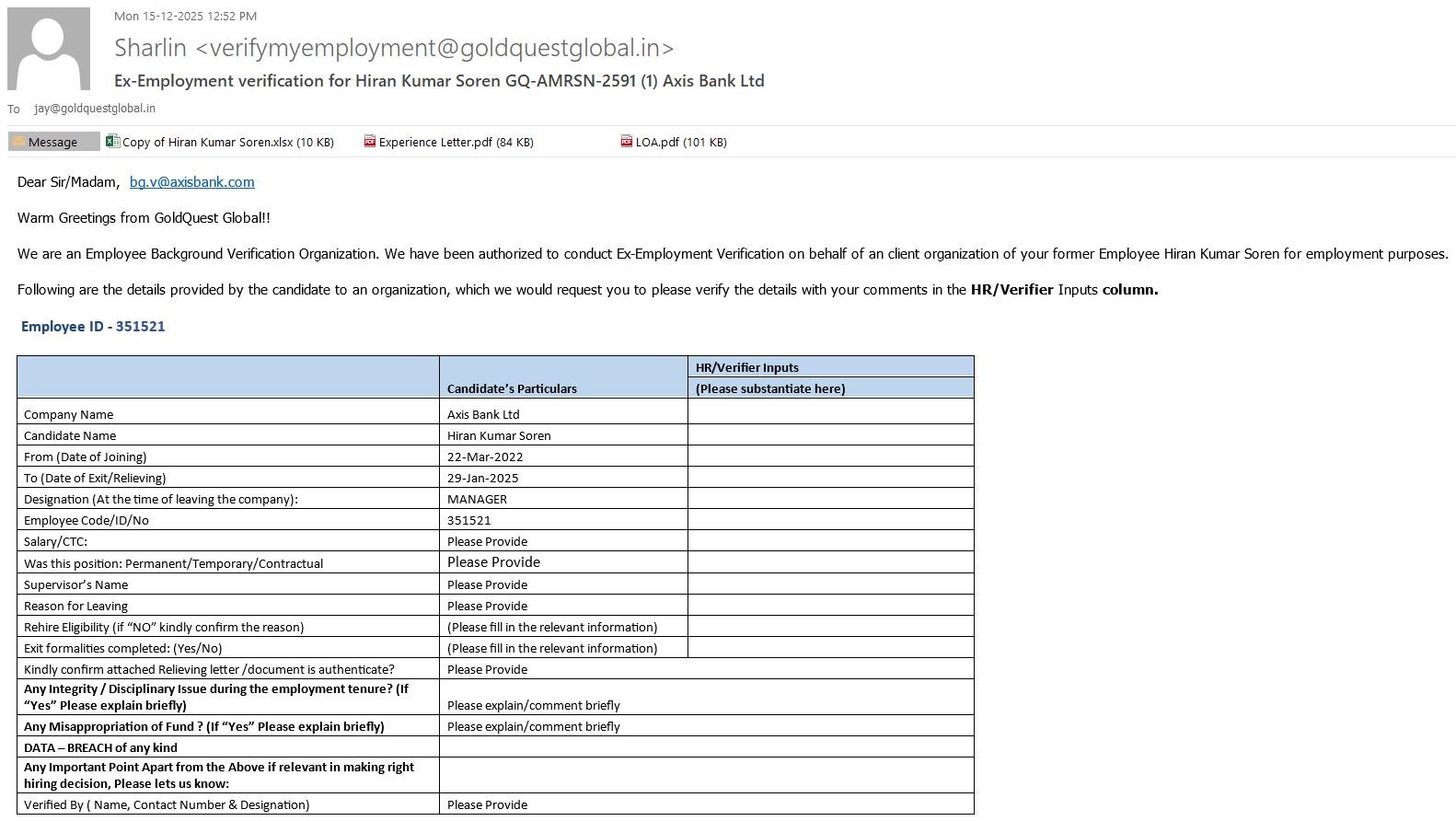This screenshot has height=821, width=1456.
Task: Click the To (Date of Exit/Relieving) label
Action: [x=95, y=479]
